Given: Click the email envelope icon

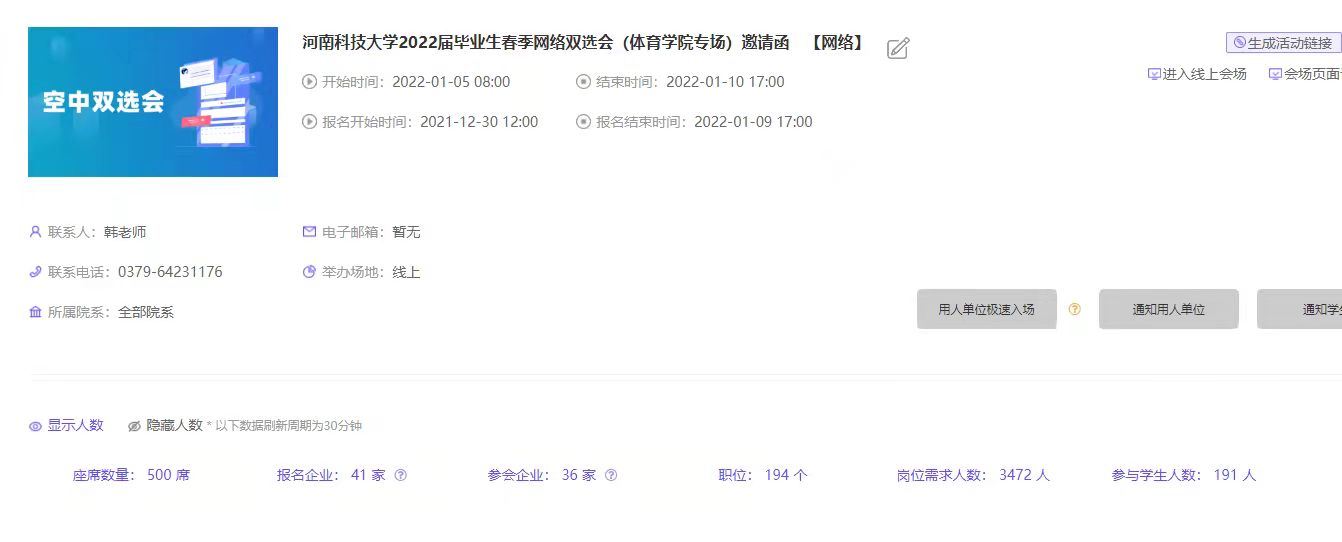Looking at the screenshot, I should (310, 231).
